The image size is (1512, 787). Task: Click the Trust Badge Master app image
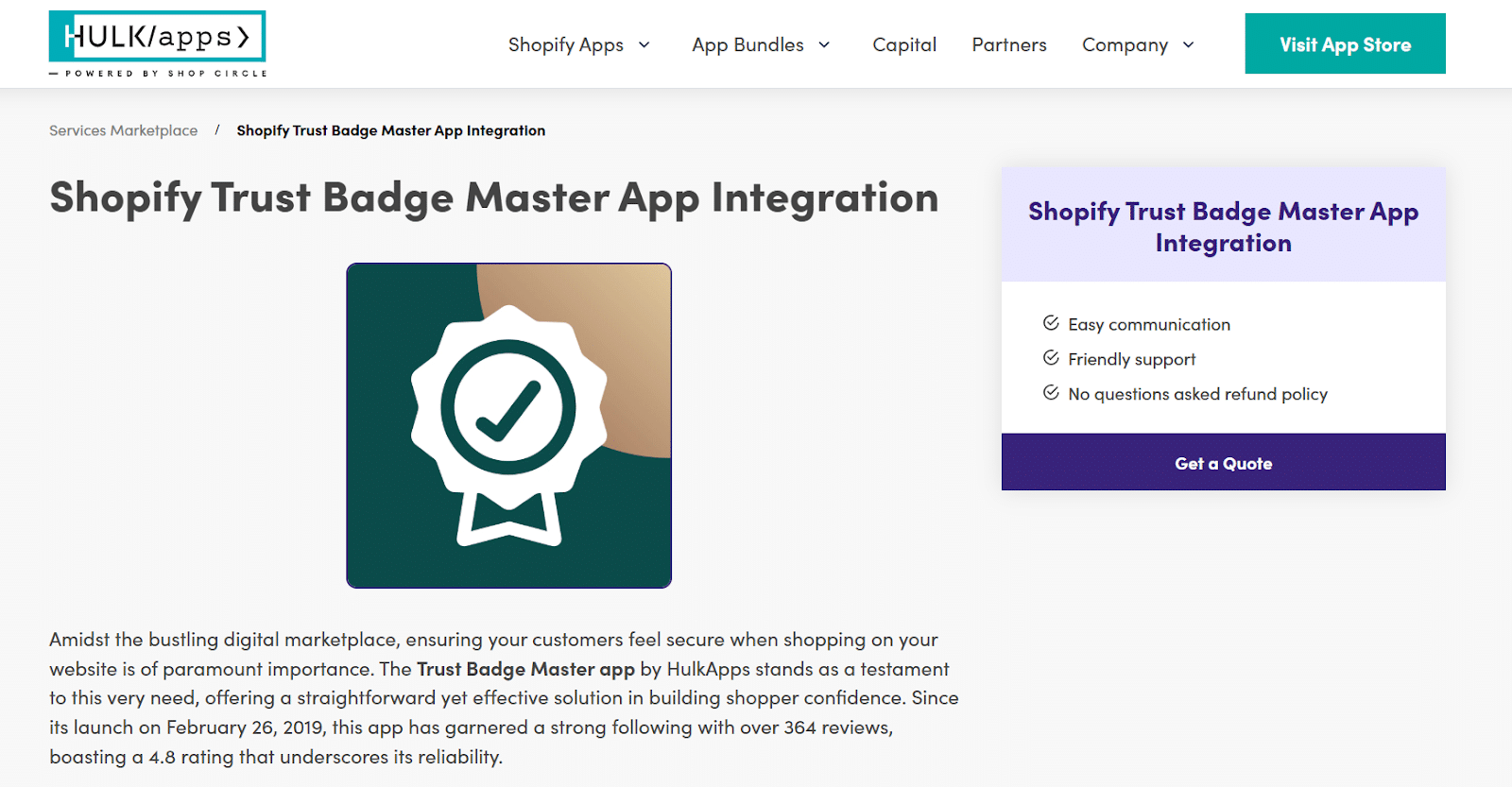pyautogui.click(x=508, y=425)
